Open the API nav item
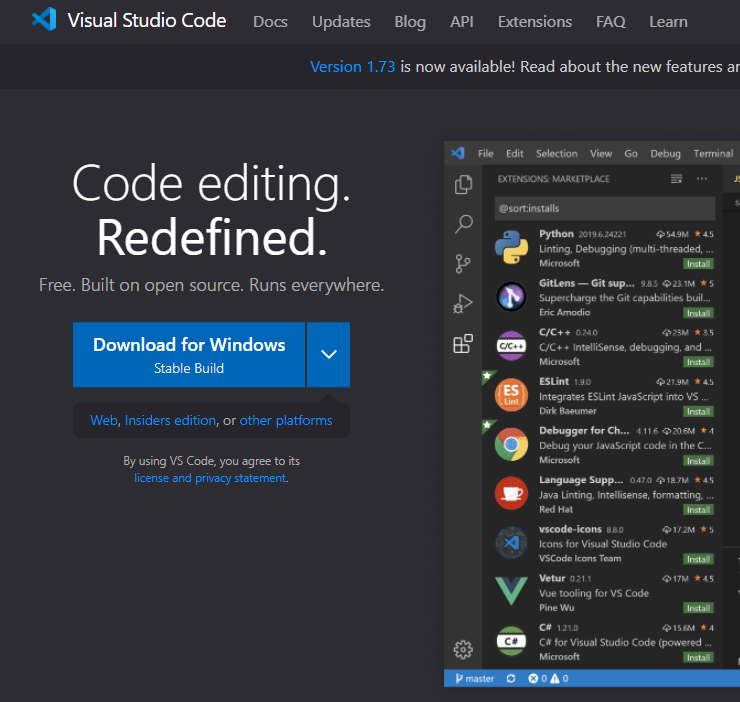This screenshot has width=740, height=702. (462, 22)
